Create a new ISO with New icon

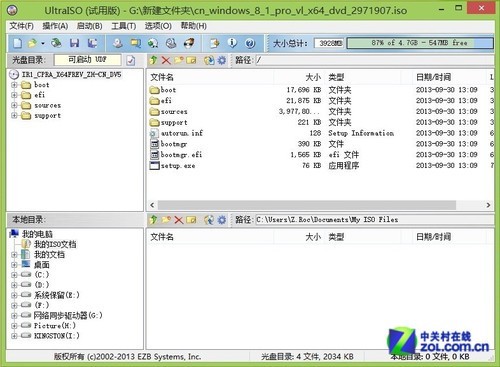coord(18,43)
